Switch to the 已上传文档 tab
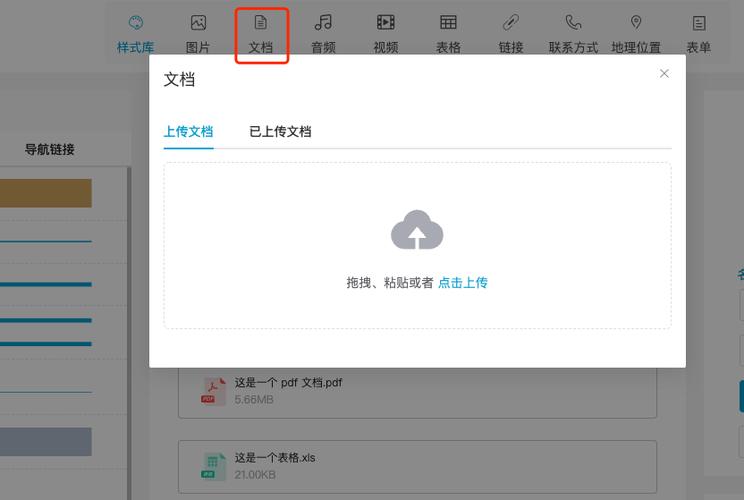The height and width of the screenshot is (500, 744). click(x=280, y=131)
